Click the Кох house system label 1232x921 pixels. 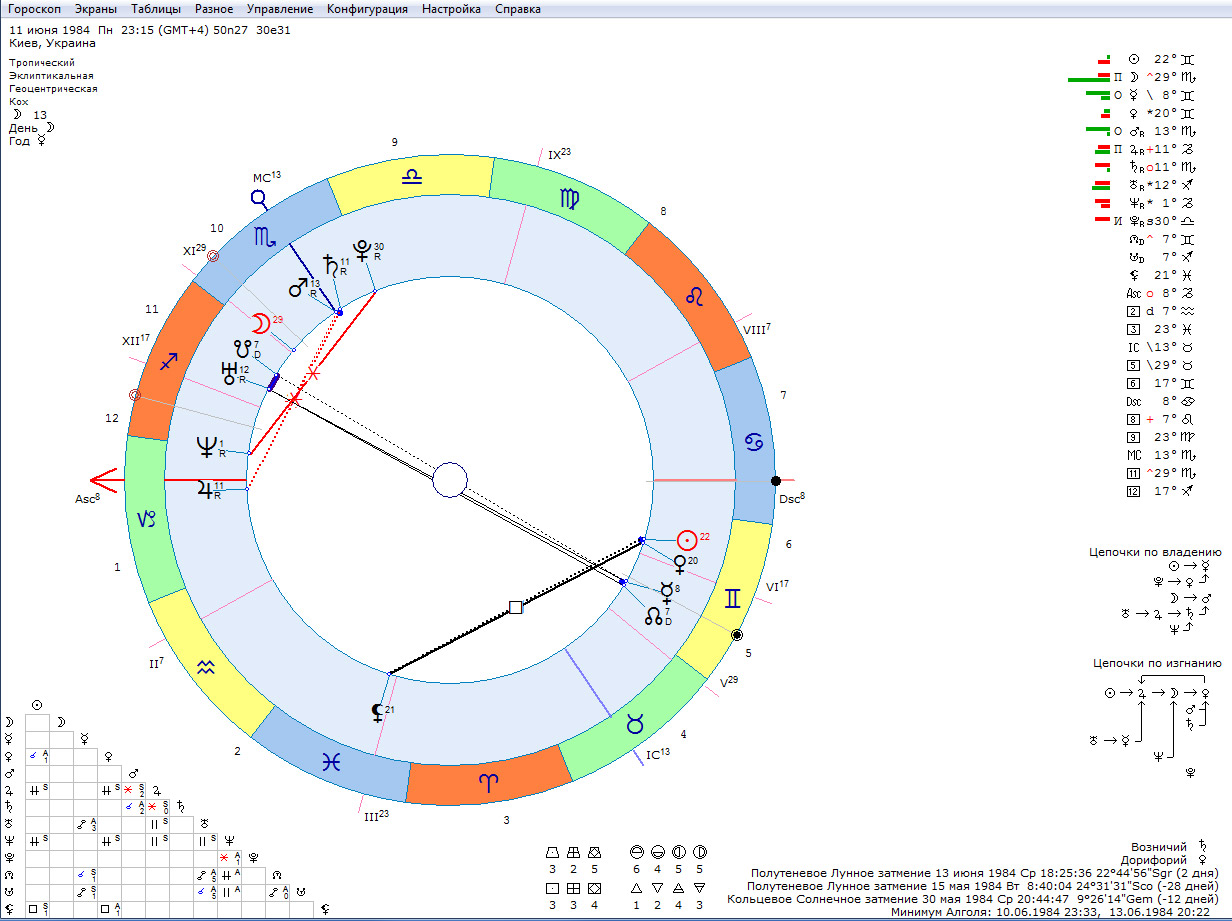click(x=19, y=101)
